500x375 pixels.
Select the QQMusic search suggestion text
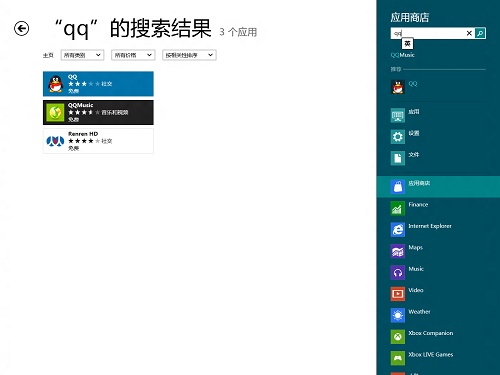402,55
